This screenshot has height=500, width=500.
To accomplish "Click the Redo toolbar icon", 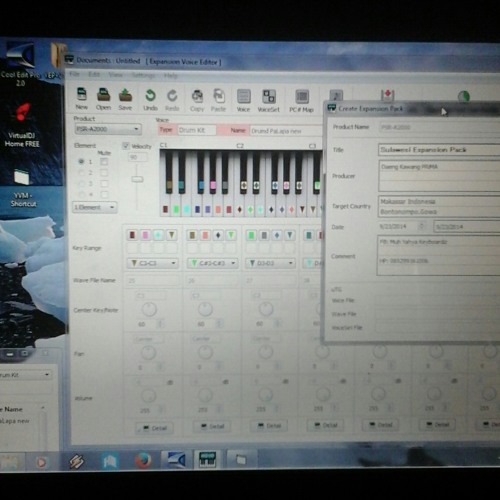I will 172,100.
